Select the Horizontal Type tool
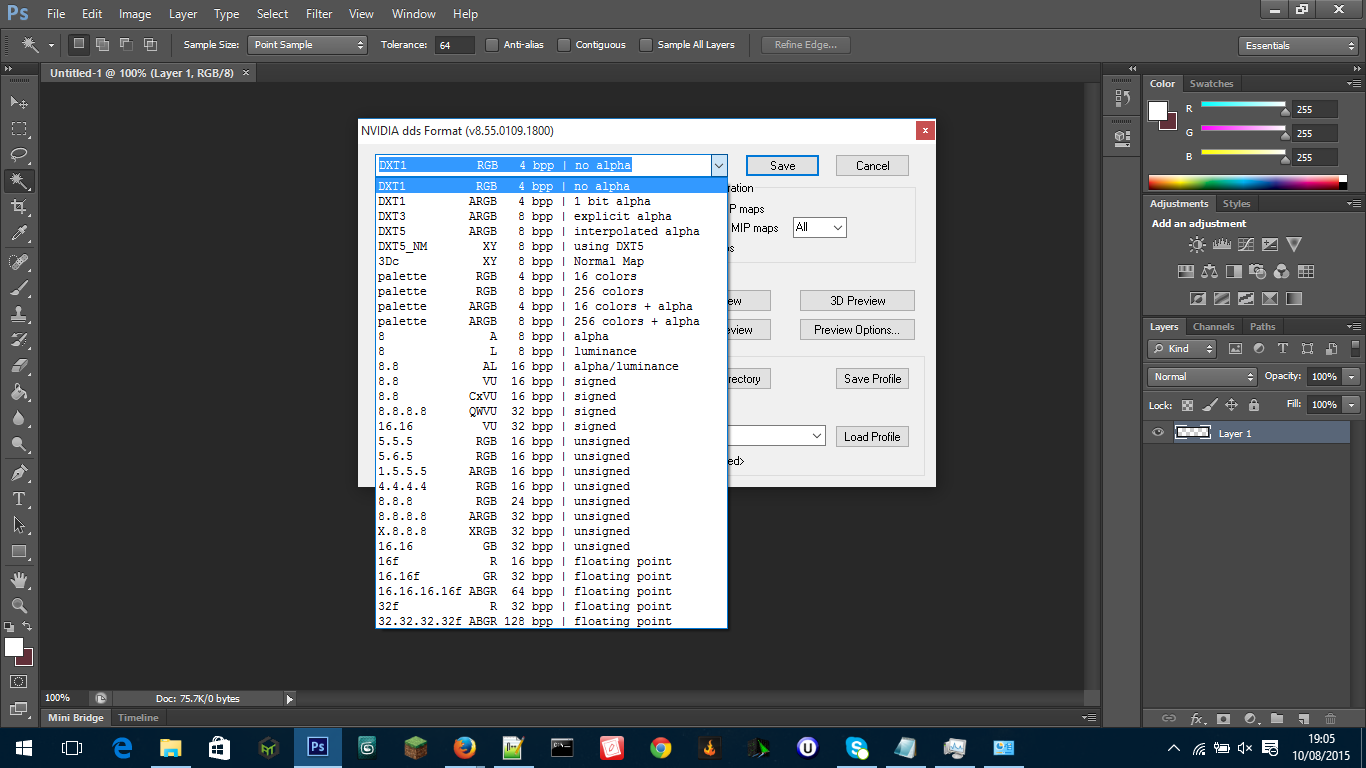The width and height of the screenshot is (1366, 768). pyautogui.click(x=19, y=499)
